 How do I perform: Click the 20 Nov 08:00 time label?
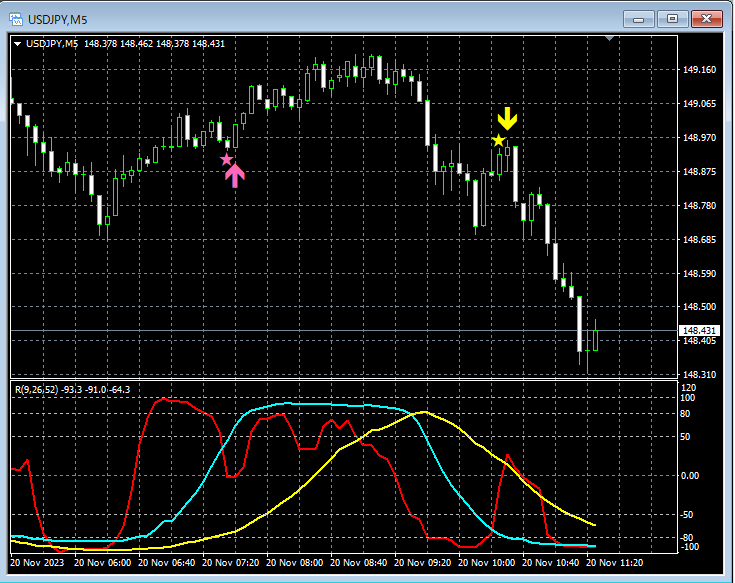[x=295, y=562]
